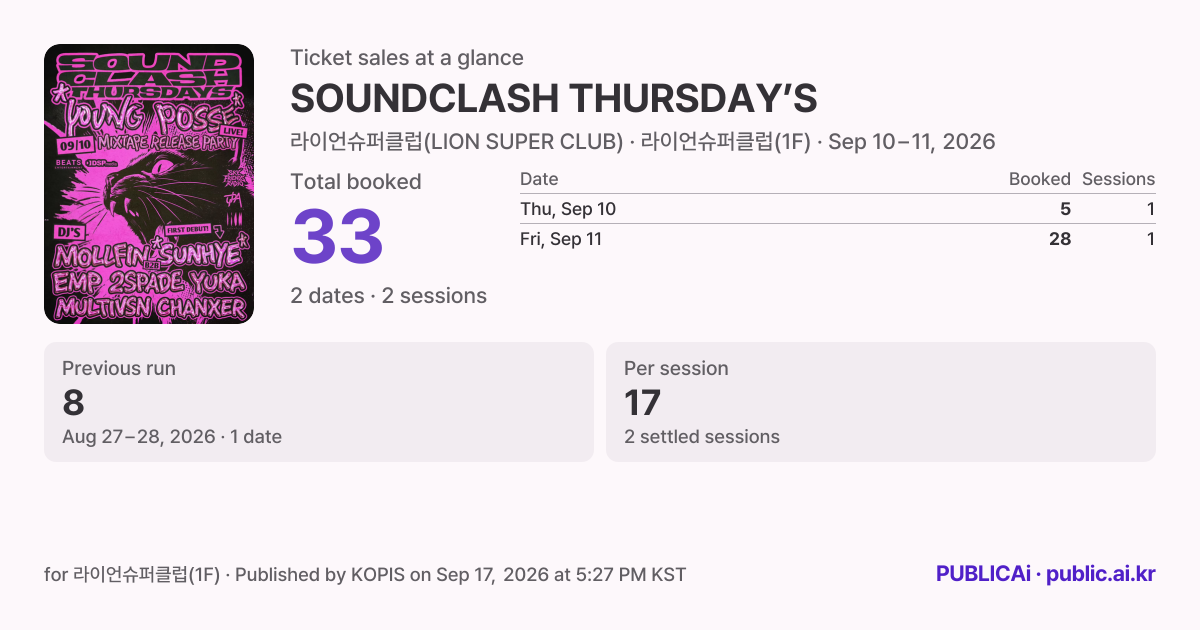The height and width of the screenshot is (630, 1200).
Task: Click the Ticket sales at a glance heading
Action: click(407, 58)
